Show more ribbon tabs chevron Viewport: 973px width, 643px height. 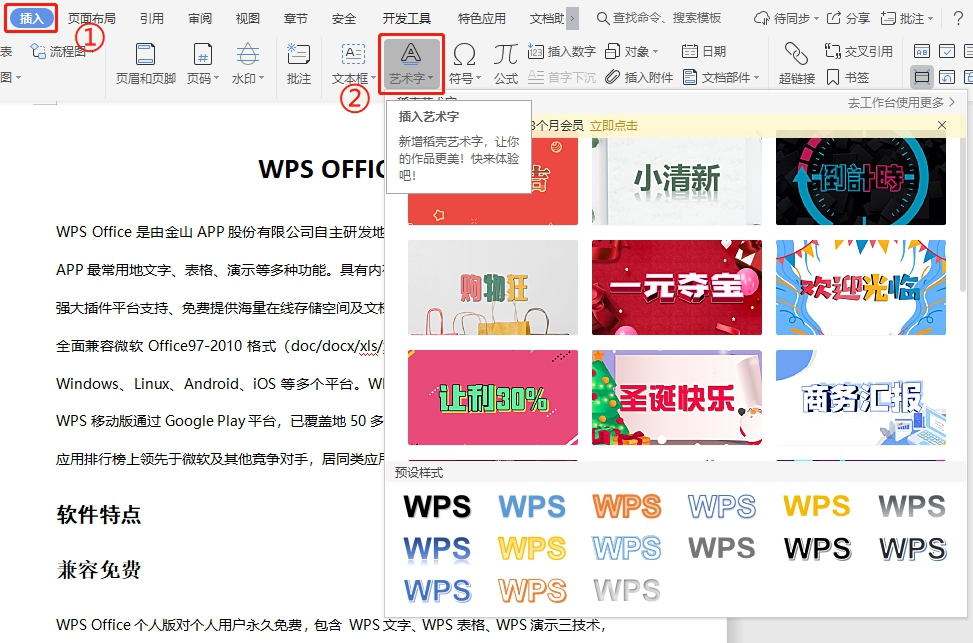pyautogui.click(x=572, y=19)
